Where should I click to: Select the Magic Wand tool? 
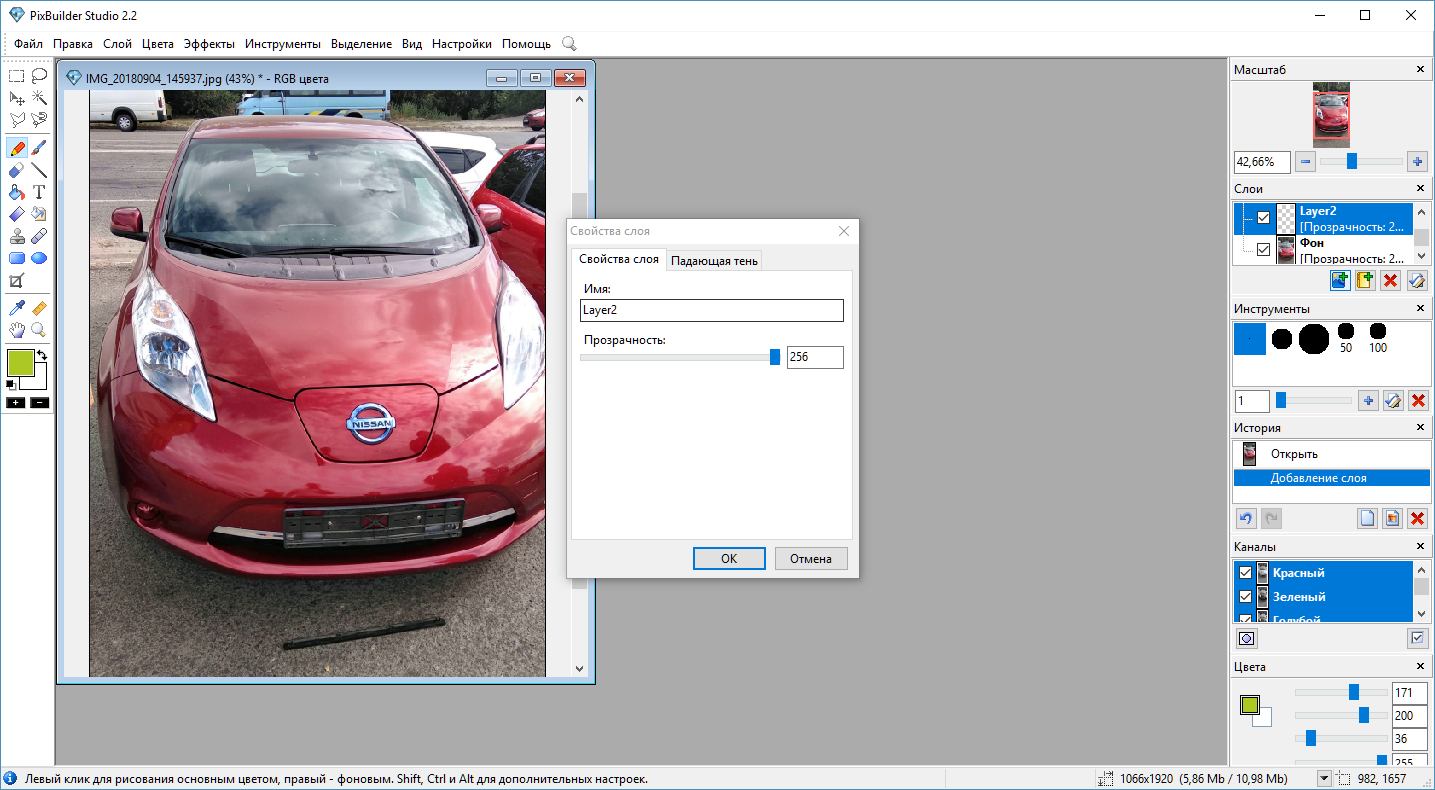39,98
